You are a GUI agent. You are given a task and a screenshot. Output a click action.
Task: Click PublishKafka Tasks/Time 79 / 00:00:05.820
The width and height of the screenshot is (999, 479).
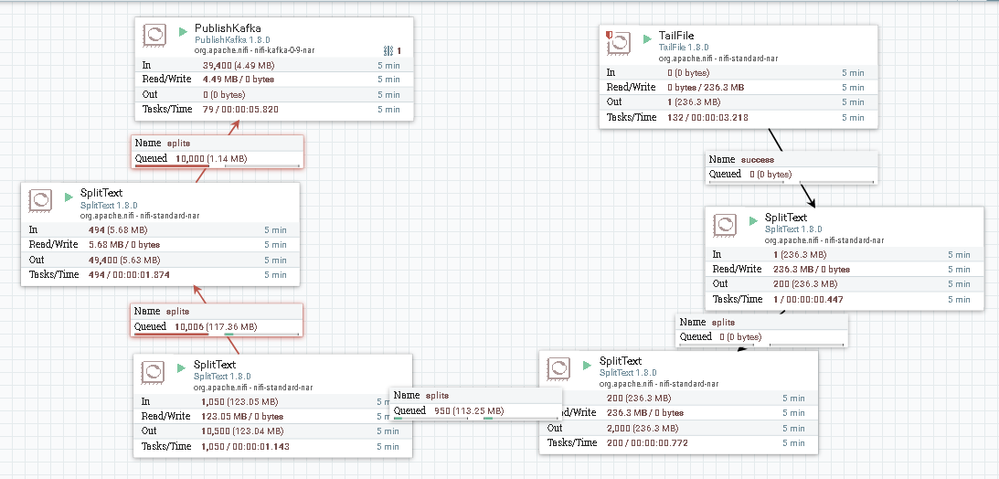(x=240, y=109)
